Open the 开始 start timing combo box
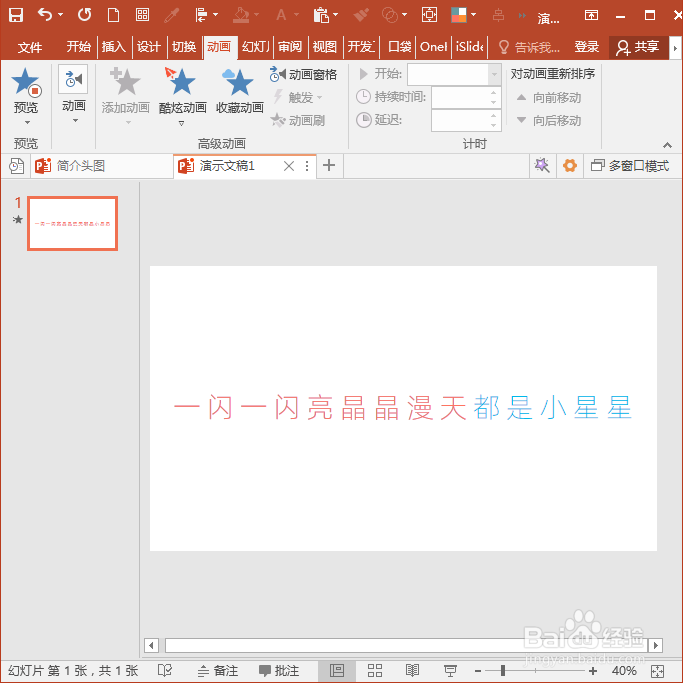Screen dimensions: 683x683 pos(454,74)
